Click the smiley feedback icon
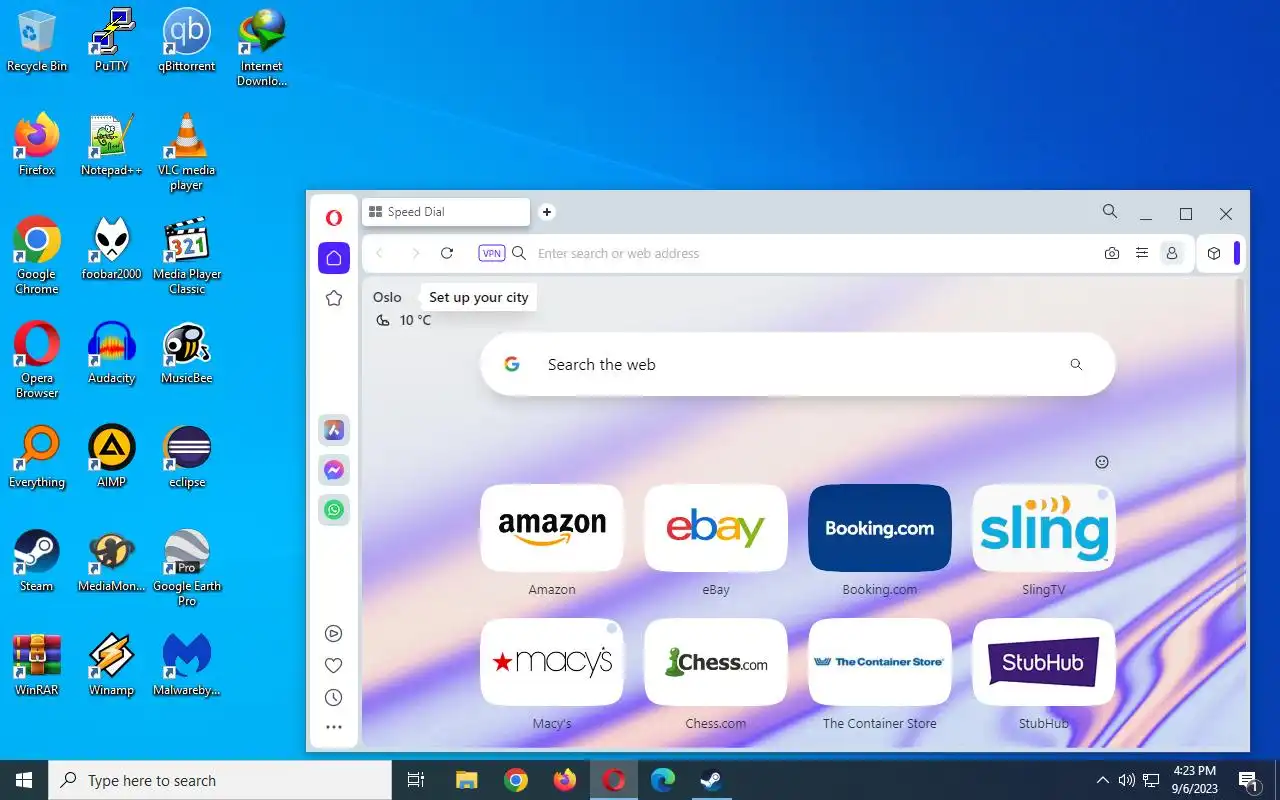1280x800 pixels. 1102,462
